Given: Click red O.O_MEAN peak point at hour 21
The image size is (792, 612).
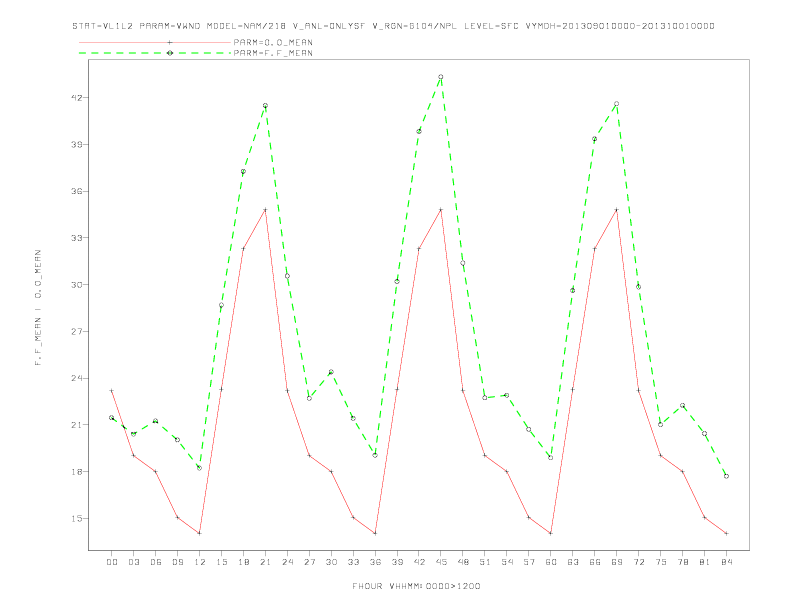Looking at the screenshot, I should 265,210.
